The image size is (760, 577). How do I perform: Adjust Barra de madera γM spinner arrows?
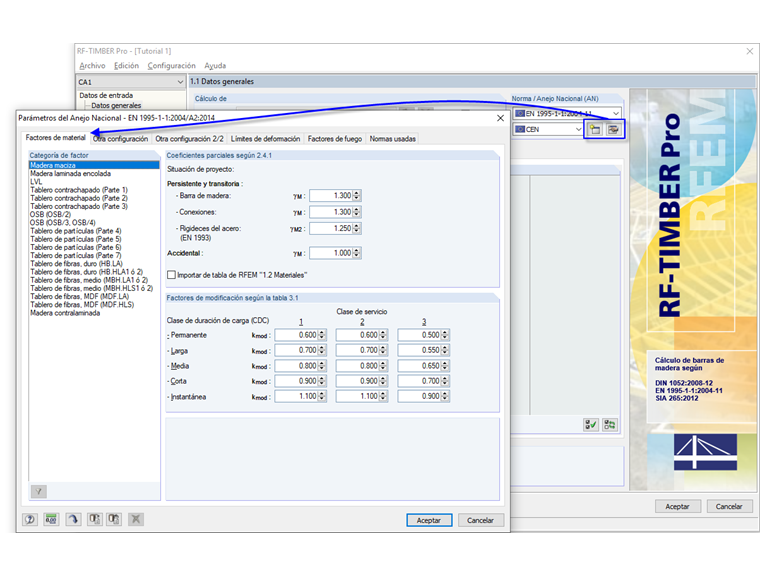(x=357, y=195)
